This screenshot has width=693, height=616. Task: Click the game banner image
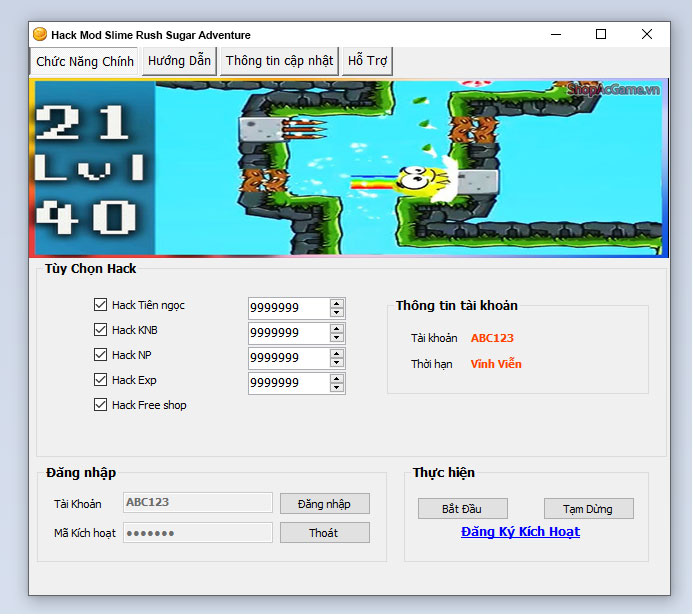click(349, 168)
